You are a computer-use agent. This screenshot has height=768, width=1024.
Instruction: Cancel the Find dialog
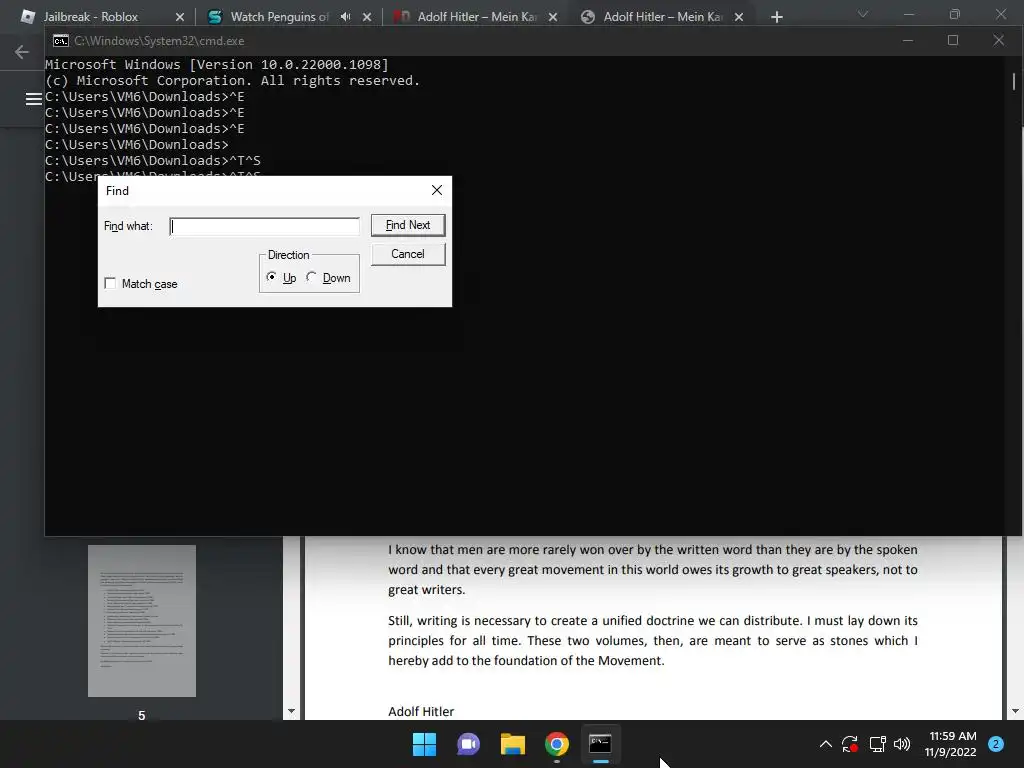408,254
